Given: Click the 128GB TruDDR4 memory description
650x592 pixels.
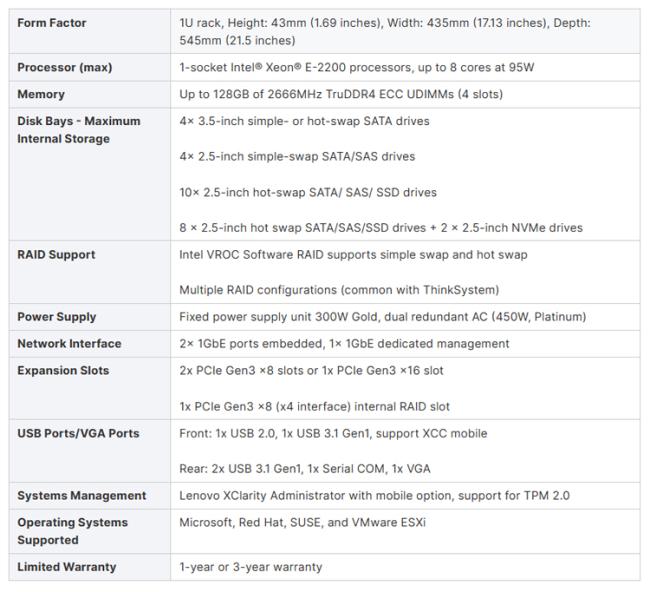Looking at the screenshot, I should point(340,94).
